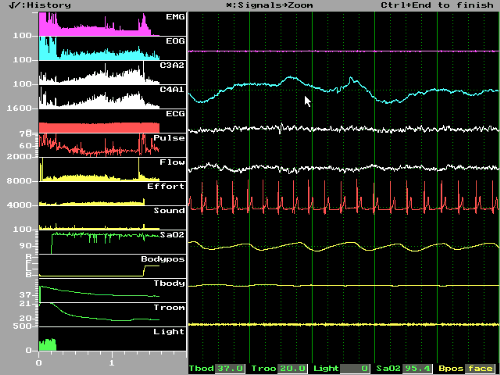Select the Tbody channel label

point(169,283)
